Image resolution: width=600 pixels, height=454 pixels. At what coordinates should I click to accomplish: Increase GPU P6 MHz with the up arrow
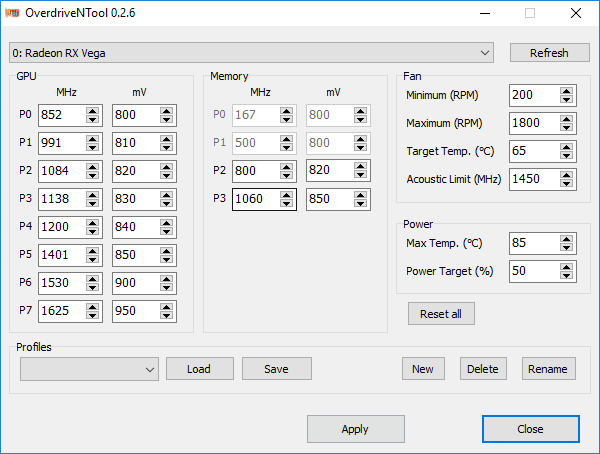tap(93, 278)
